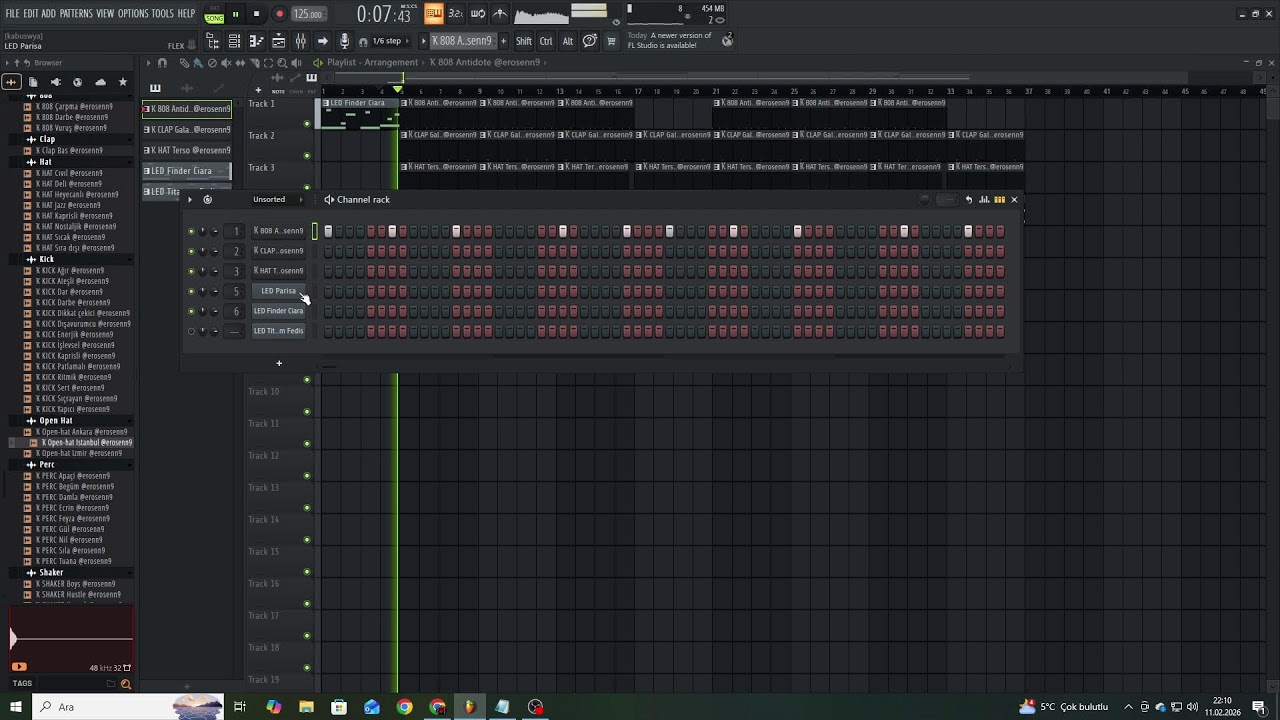Select the K CLAP Gala pattern in picker

(x=187, y=130)
